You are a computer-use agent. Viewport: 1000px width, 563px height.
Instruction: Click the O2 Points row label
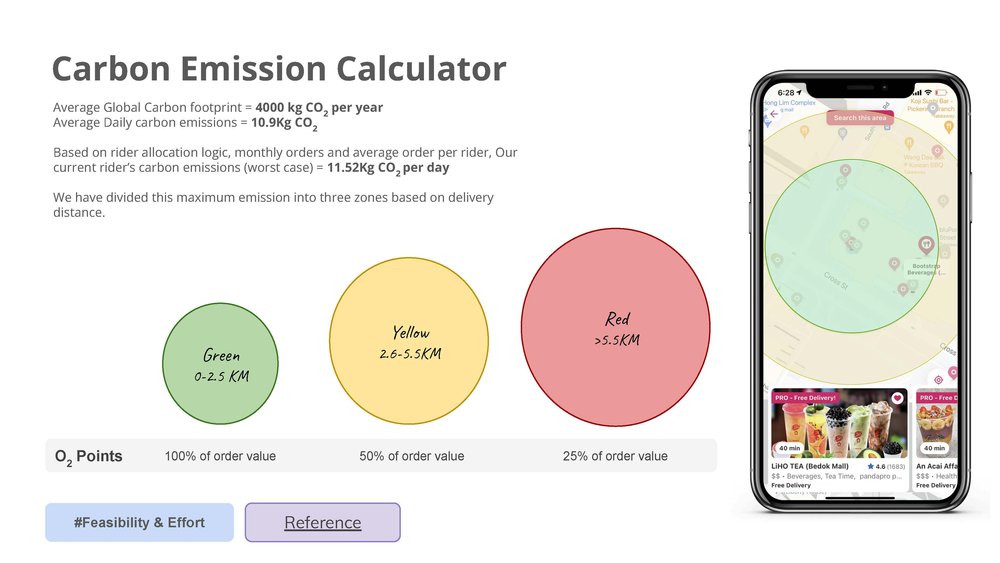[88, 456]
